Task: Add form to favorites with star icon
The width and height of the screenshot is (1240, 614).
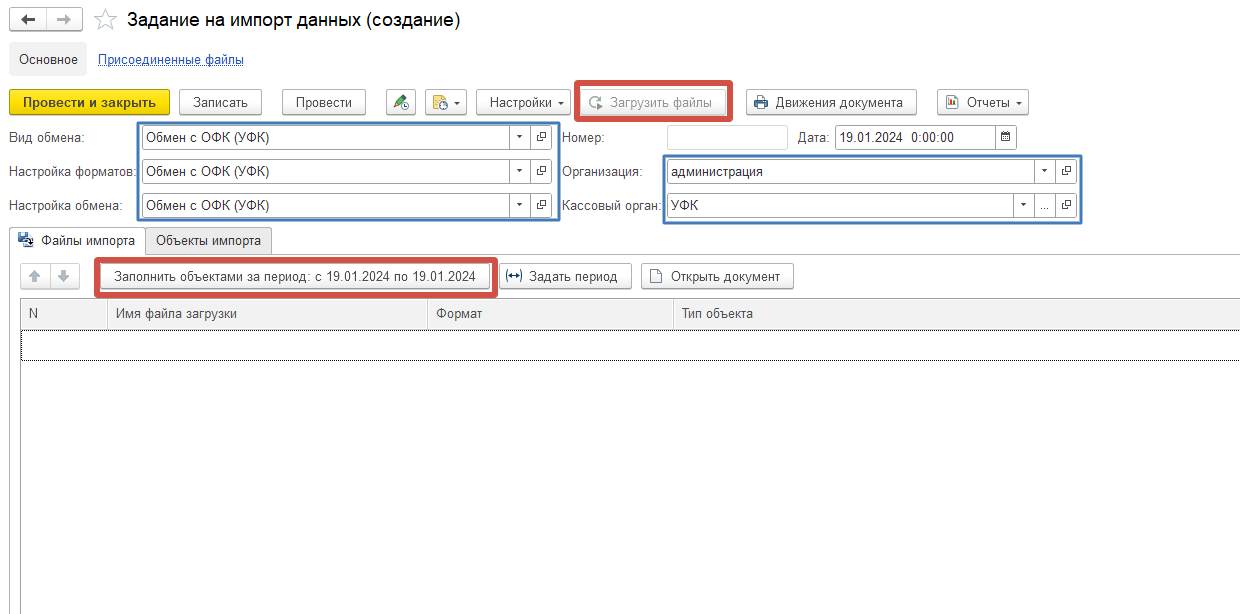Action: click(x=105, y=20)
